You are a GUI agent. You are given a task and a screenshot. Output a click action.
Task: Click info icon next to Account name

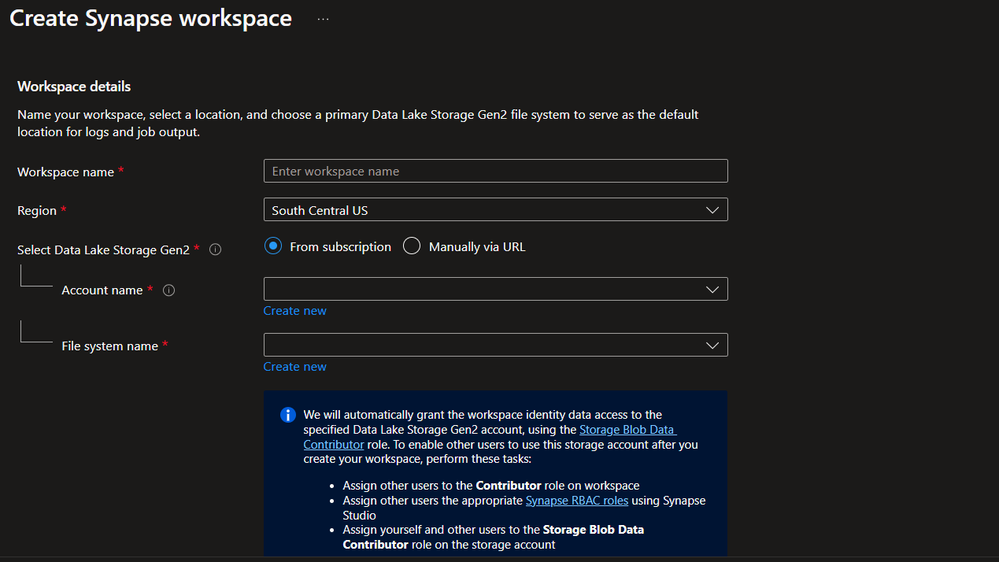click(x=168, y=290)
